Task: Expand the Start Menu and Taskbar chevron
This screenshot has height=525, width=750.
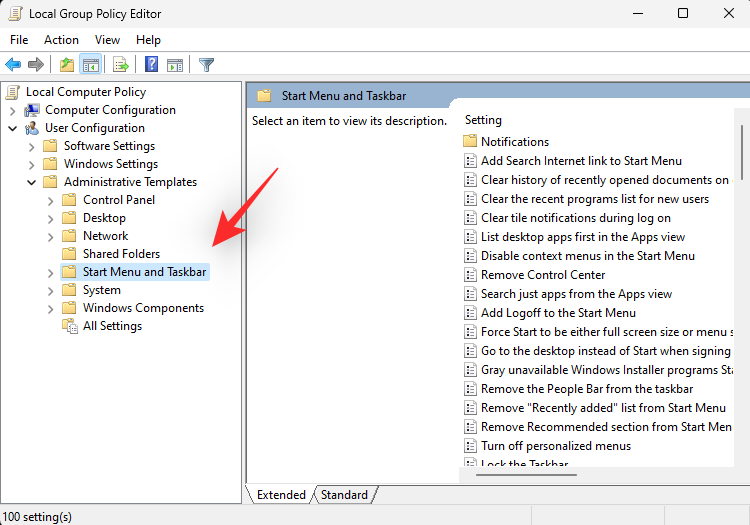Action: click(51, 273)
